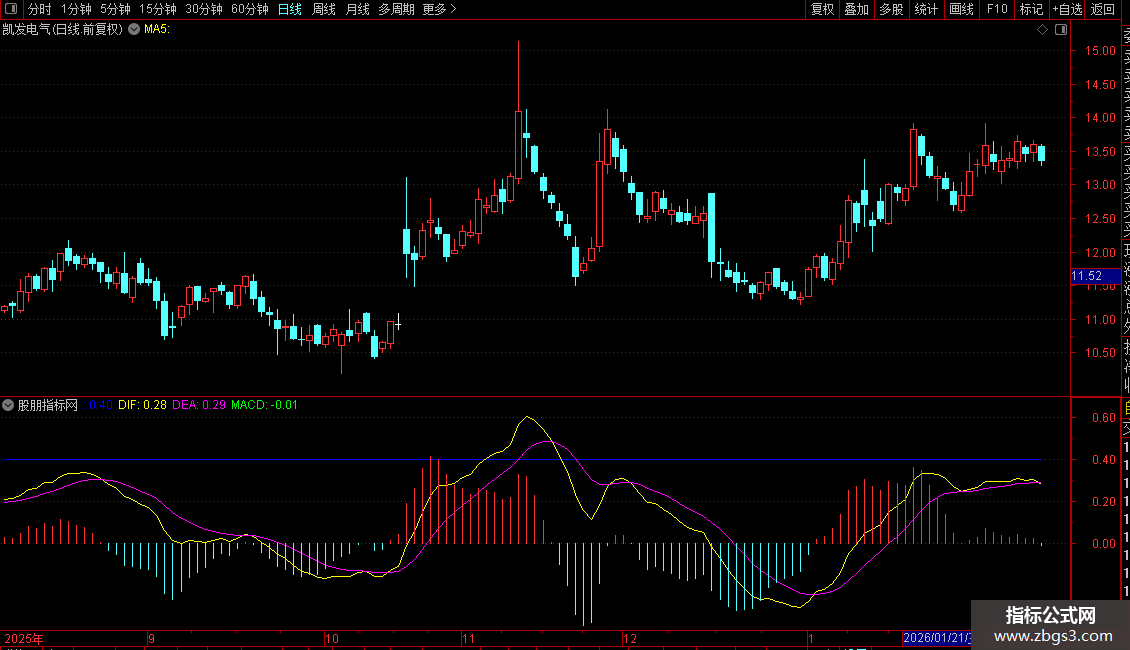Expand the 股朋指标网 indicator dropdown arrow
The image size is (1130, 650).
9,405
